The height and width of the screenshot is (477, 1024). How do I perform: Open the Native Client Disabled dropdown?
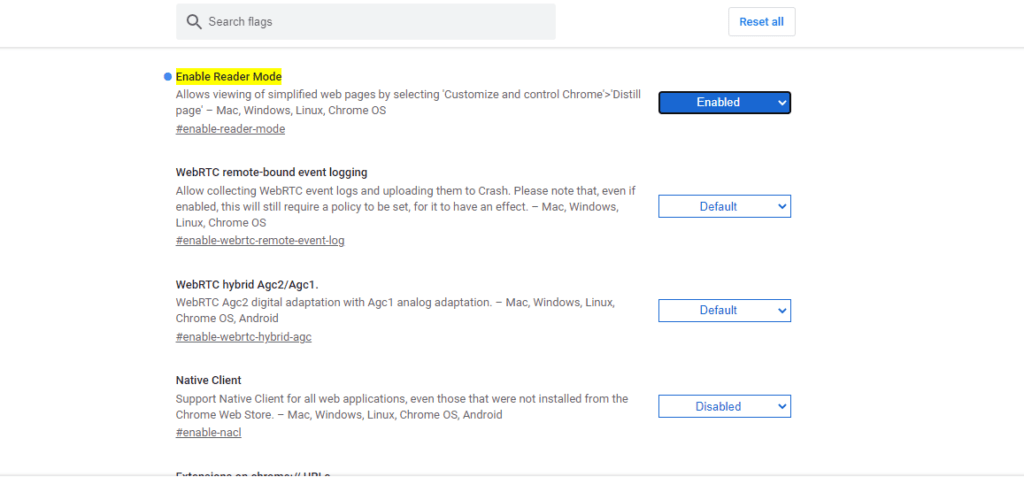pyautogui.click(x=724, y=406)
